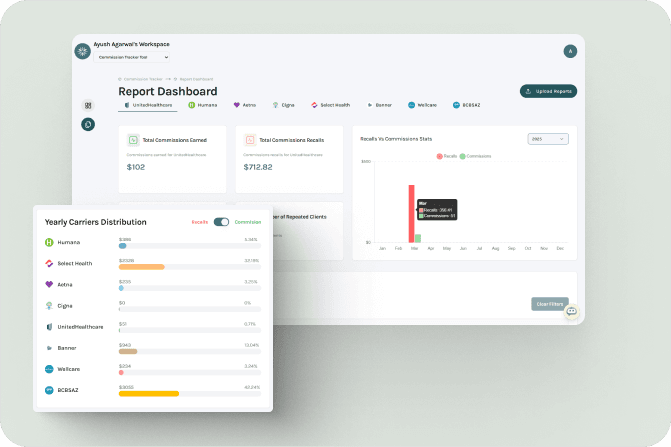Switch to the BCBSAZ tab
The height and width of the screenshot is (447, 671).
[x=466, y=105]
